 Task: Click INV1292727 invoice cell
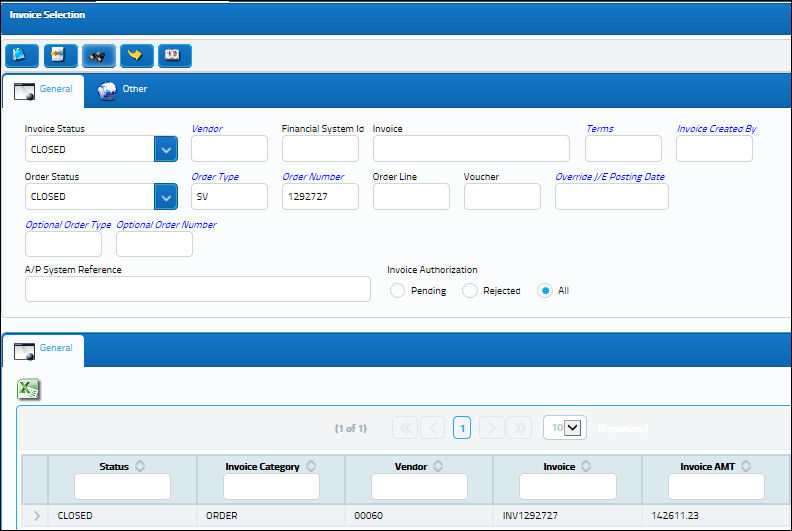click(x=530, y=515)
